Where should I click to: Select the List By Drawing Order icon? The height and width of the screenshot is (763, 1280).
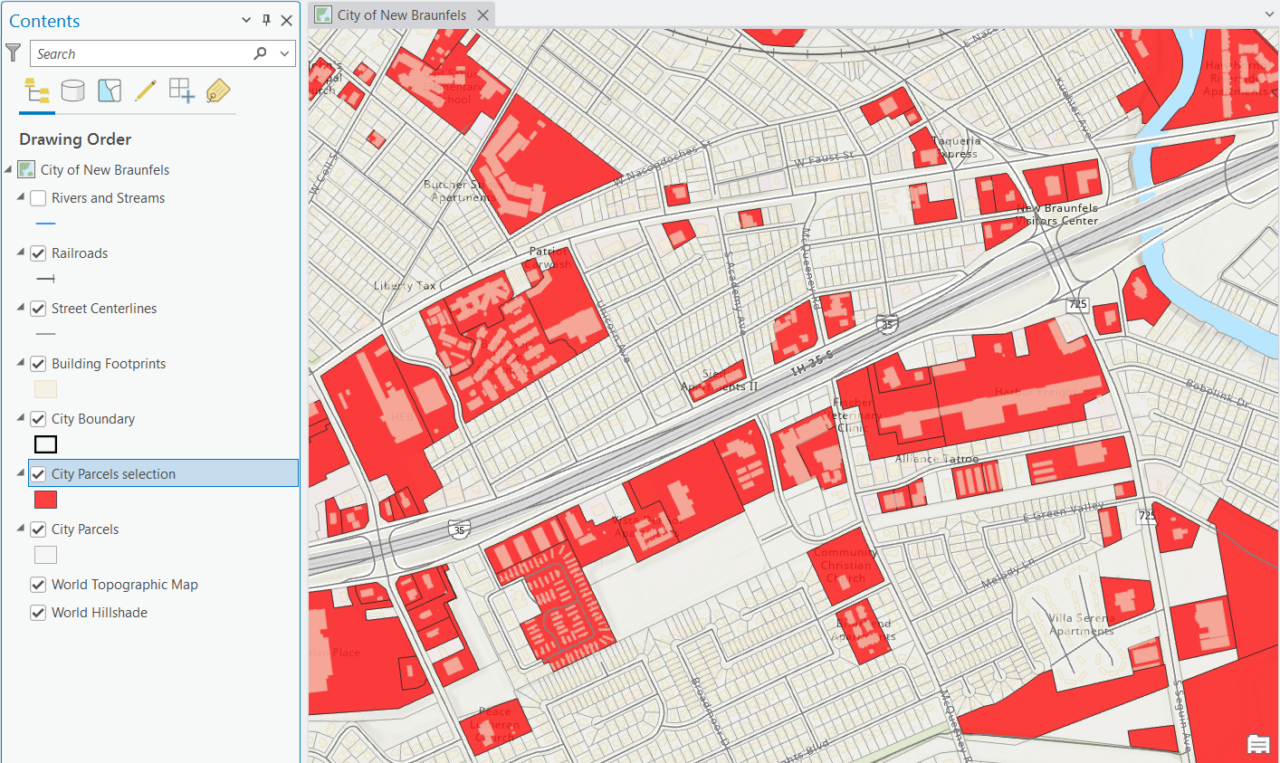pyautogui.click(x=37, y=90)
